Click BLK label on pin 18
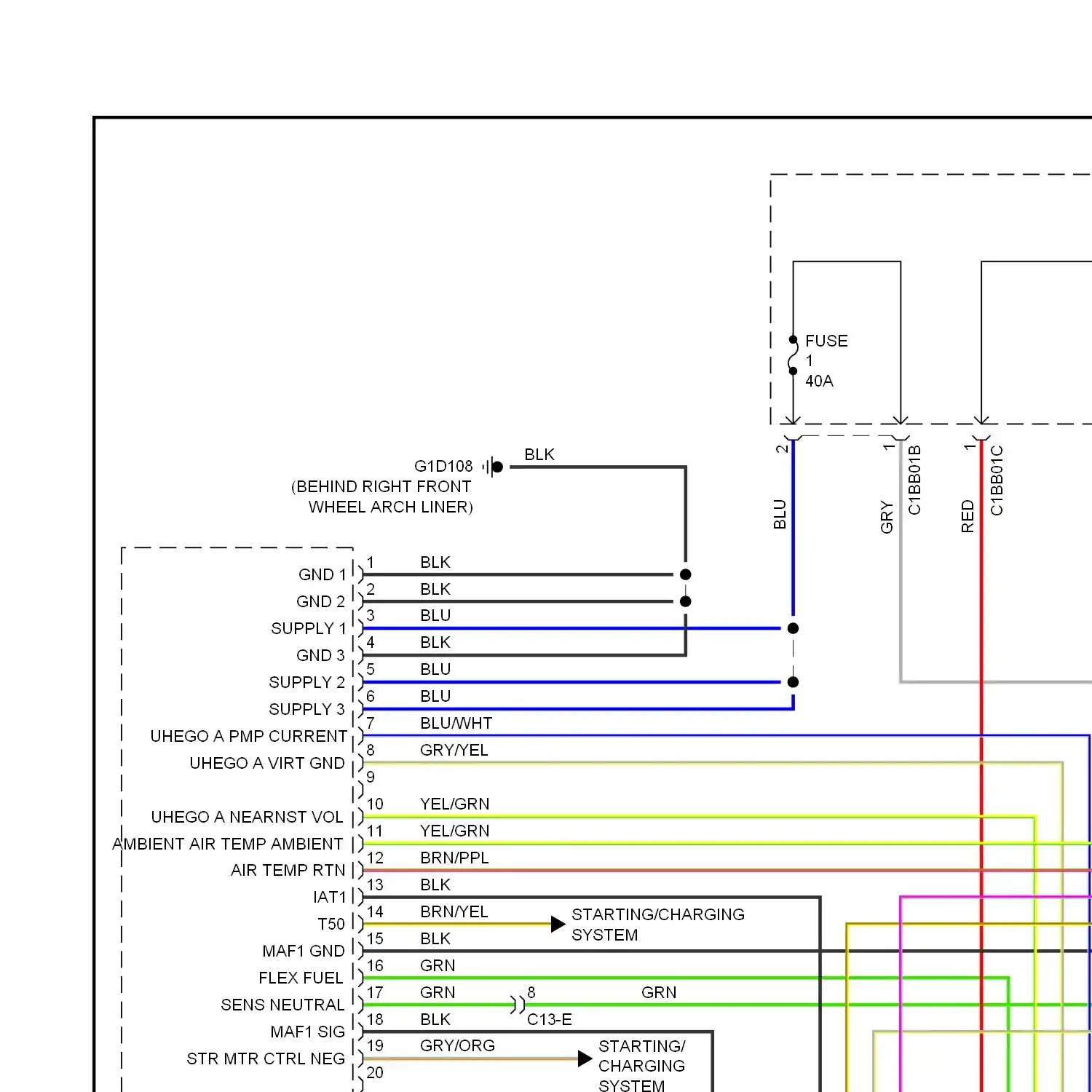Screen dimensions: 1092x1092 click(435, 1019)
